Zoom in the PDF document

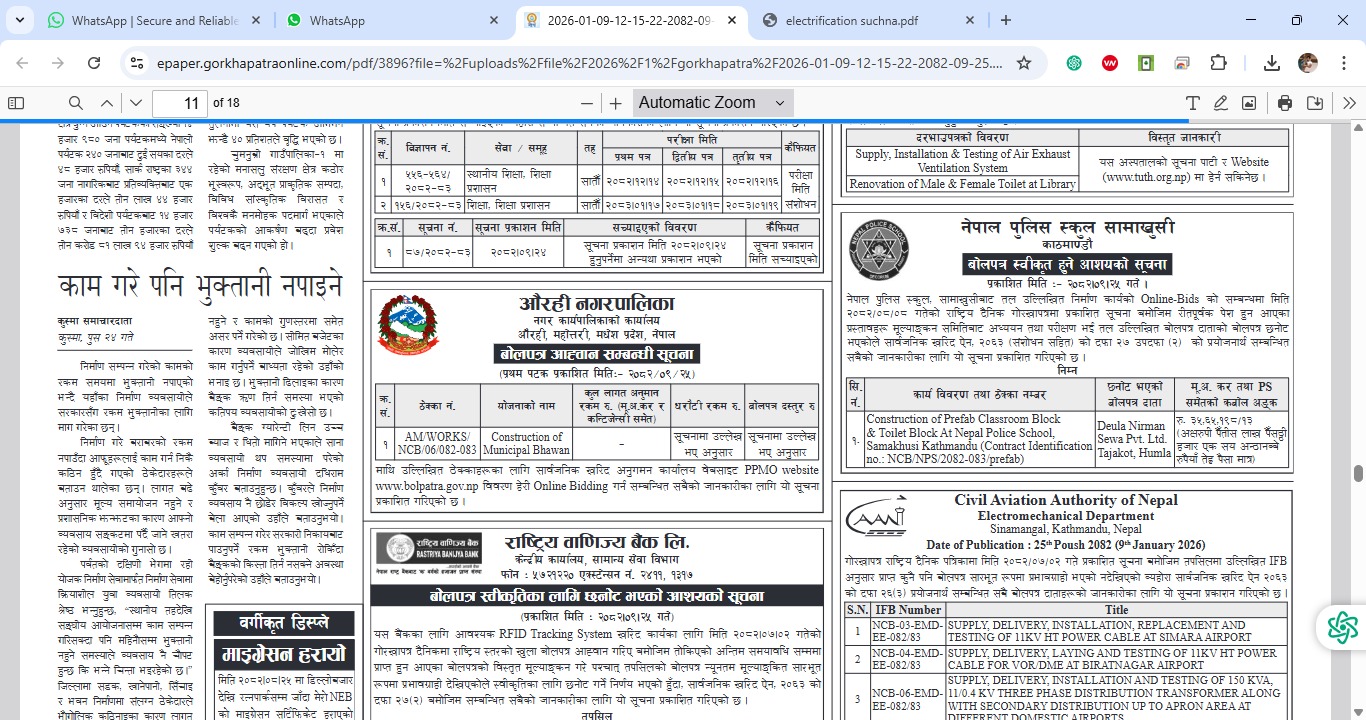pos(615,103)
